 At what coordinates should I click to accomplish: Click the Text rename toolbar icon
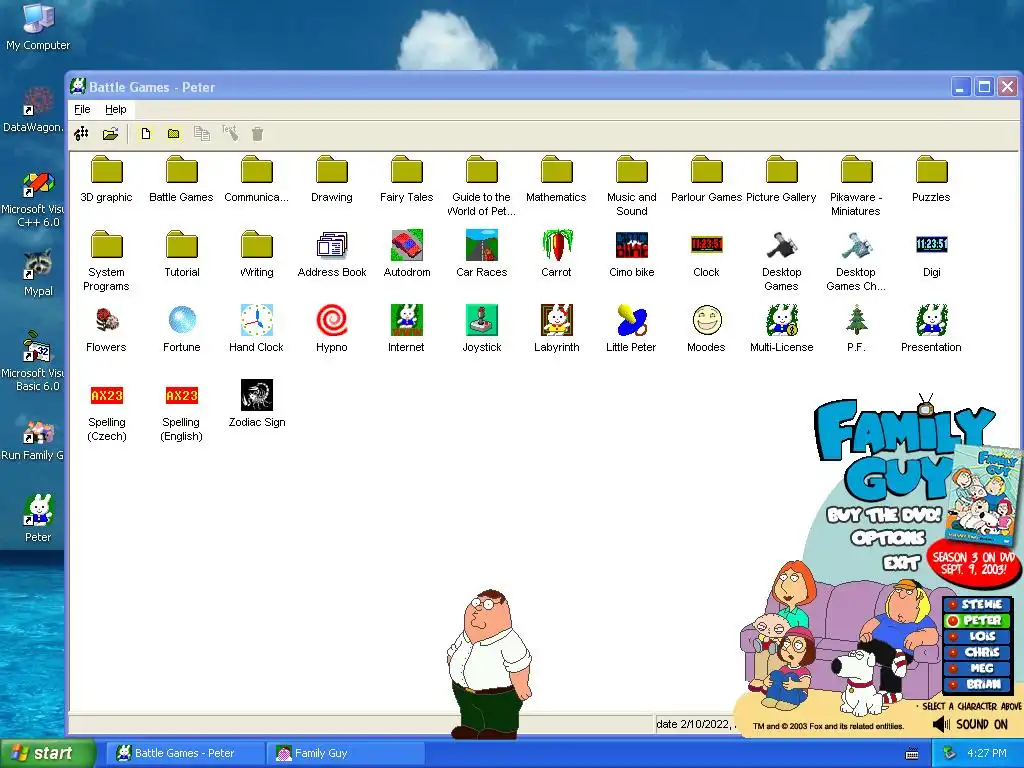click(x=230, y=133)
